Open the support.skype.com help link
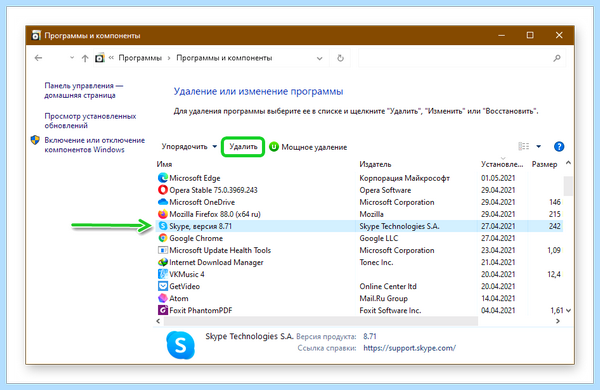 click(409, 348)
